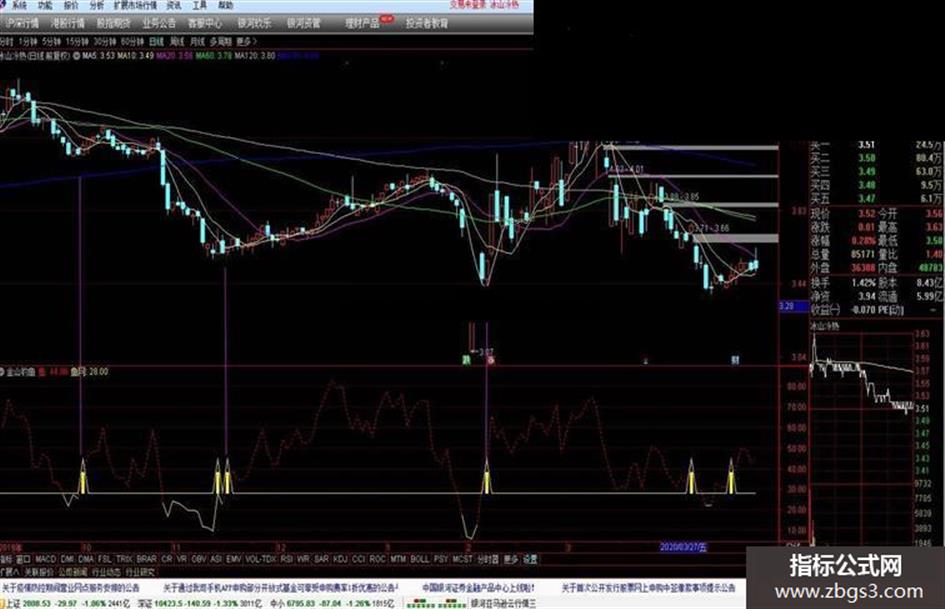Open 分时图 intraday chart tab

(488, 560)
